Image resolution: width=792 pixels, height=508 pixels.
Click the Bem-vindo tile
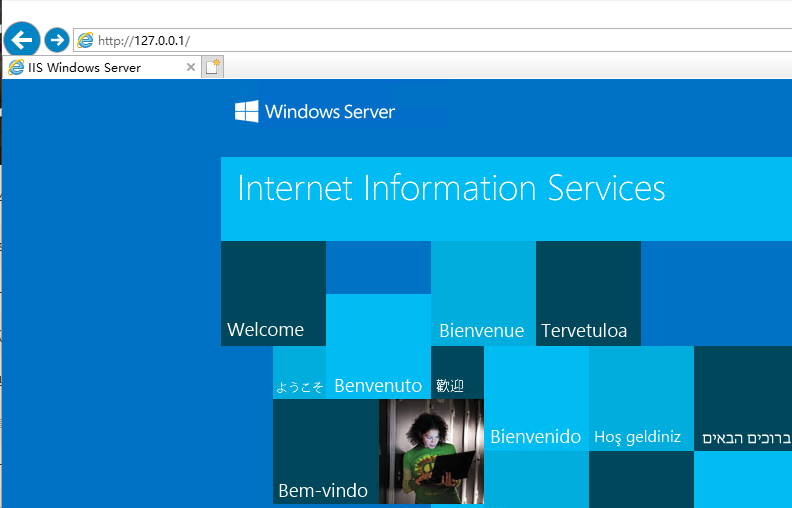(326, 451)
